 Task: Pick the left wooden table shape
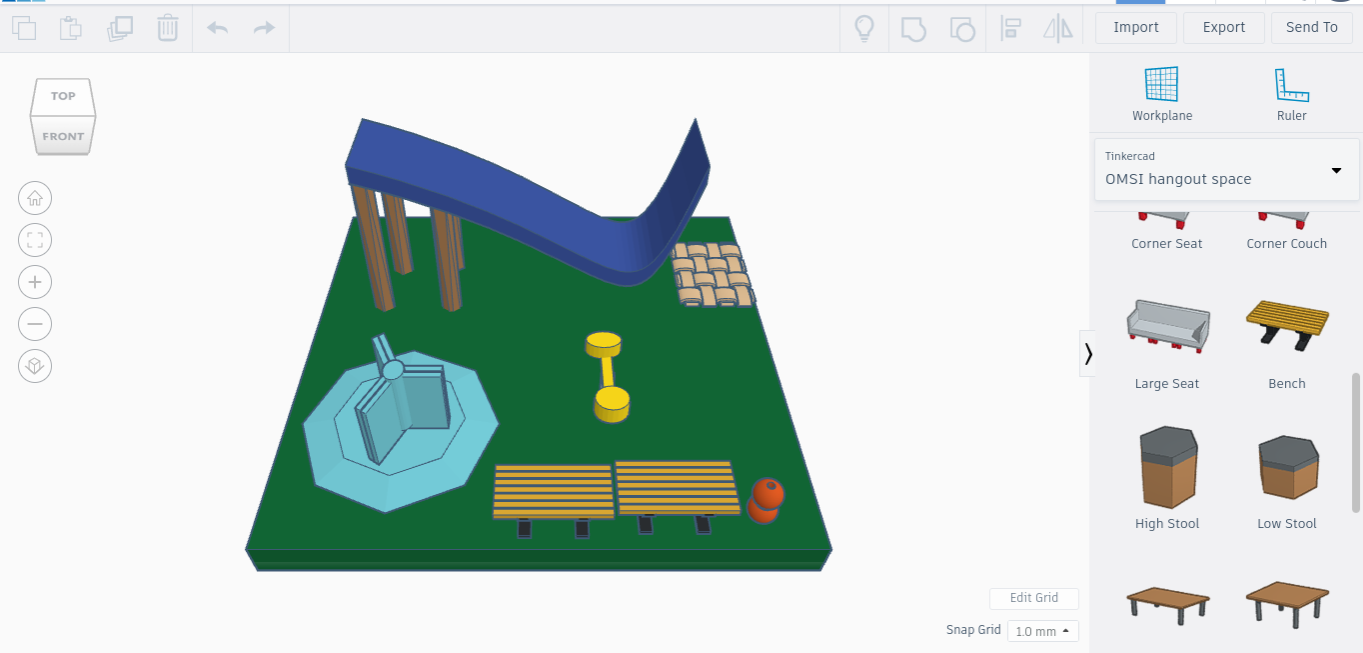(x=1167, y=604)
